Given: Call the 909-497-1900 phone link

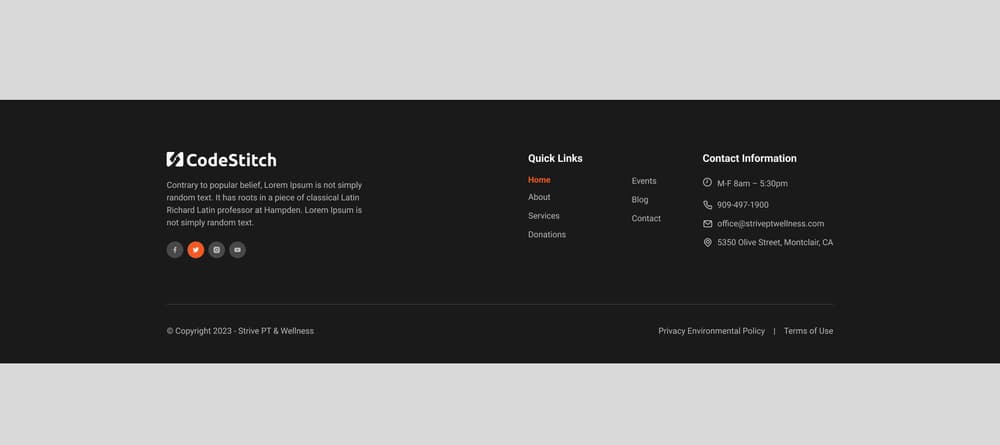Looking at the screenshot, I should 742,205.
